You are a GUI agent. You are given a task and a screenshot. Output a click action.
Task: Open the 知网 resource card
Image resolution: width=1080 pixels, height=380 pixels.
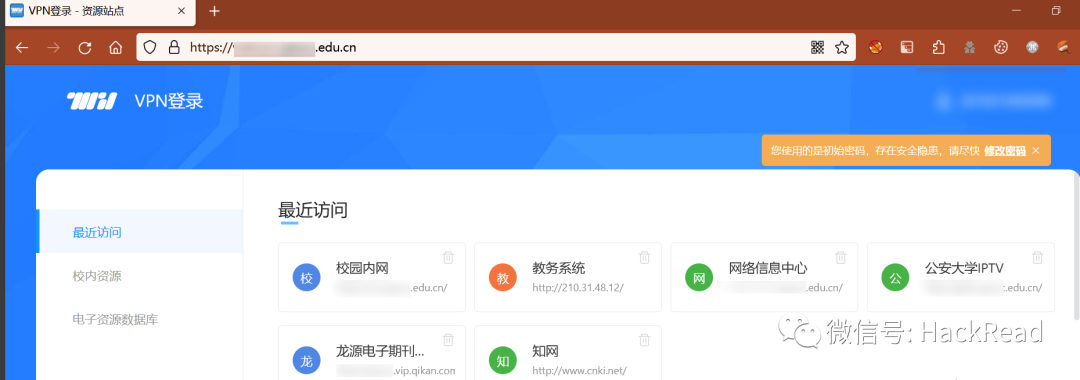pos(568,352)
